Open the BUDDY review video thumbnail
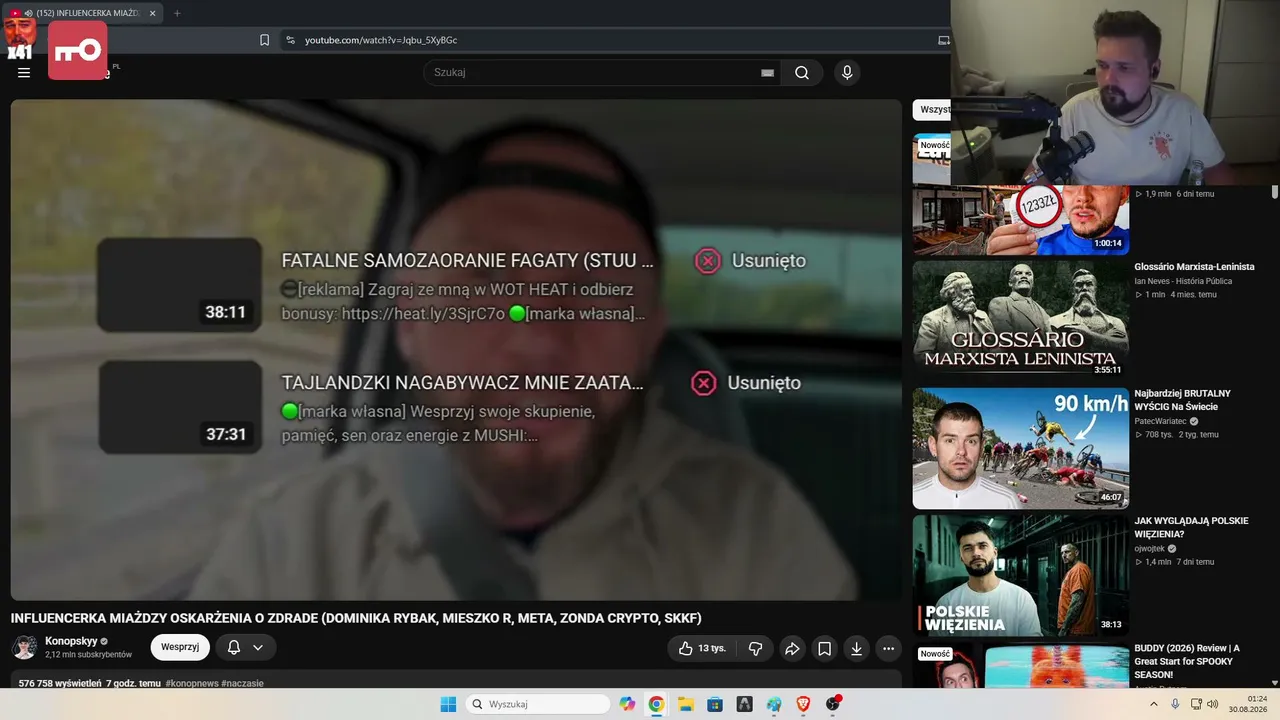 click(1021, 665)
